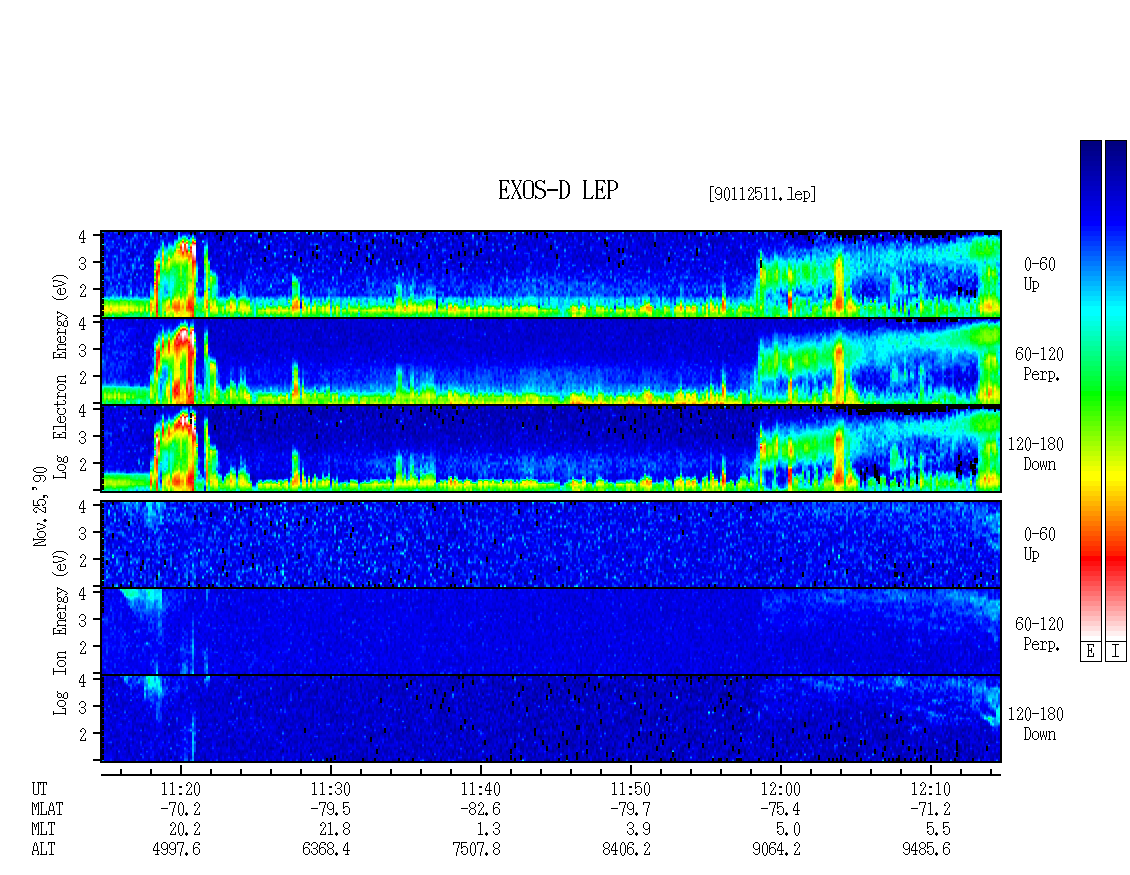Image resolution: width=1130 pixels, height=875 pixels.
Task: Click the MLT value 21.8
Action: pyautogui.click(x=335, y=830)
